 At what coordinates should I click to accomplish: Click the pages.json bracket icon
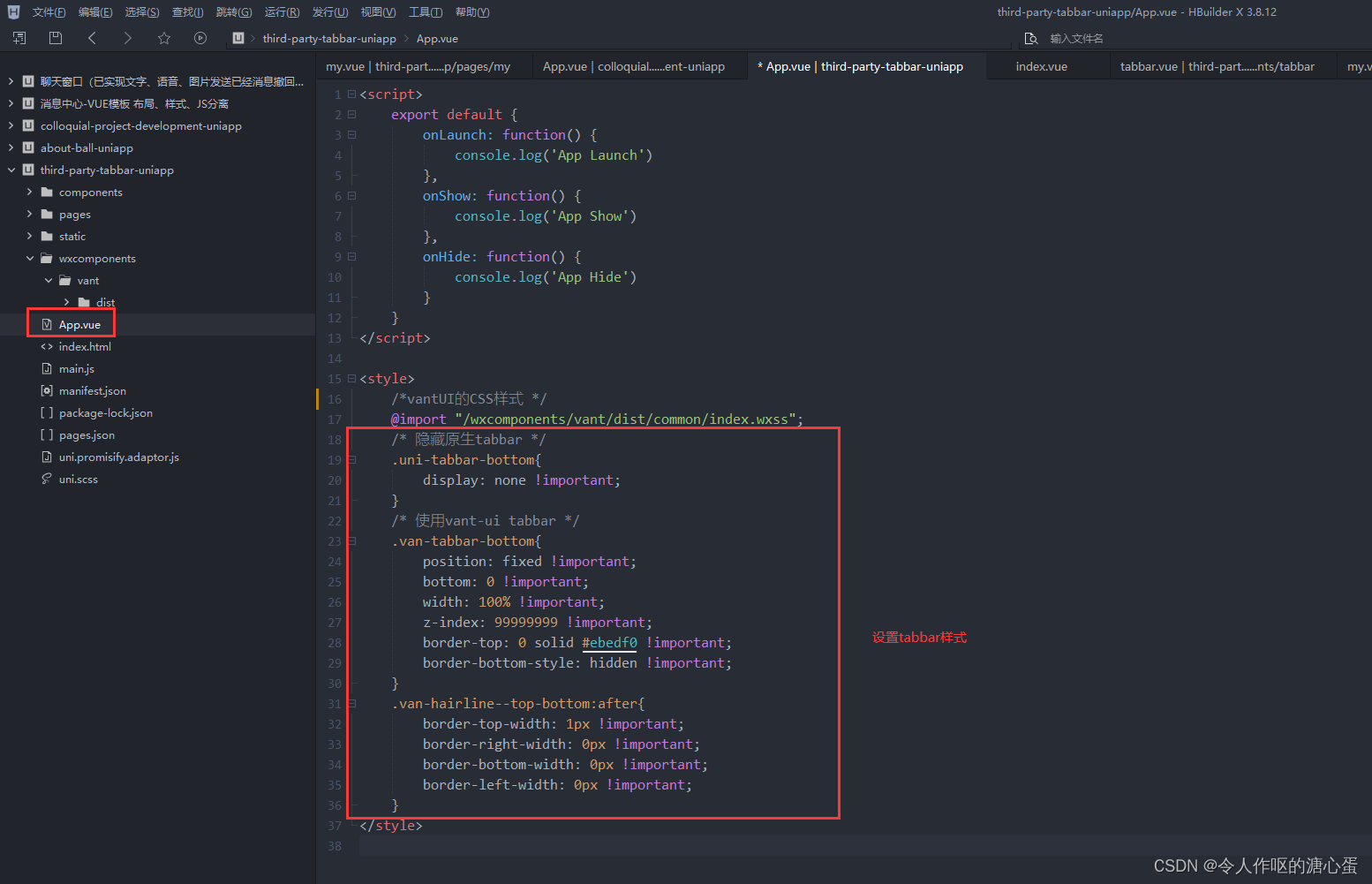[x=47, y=434]
